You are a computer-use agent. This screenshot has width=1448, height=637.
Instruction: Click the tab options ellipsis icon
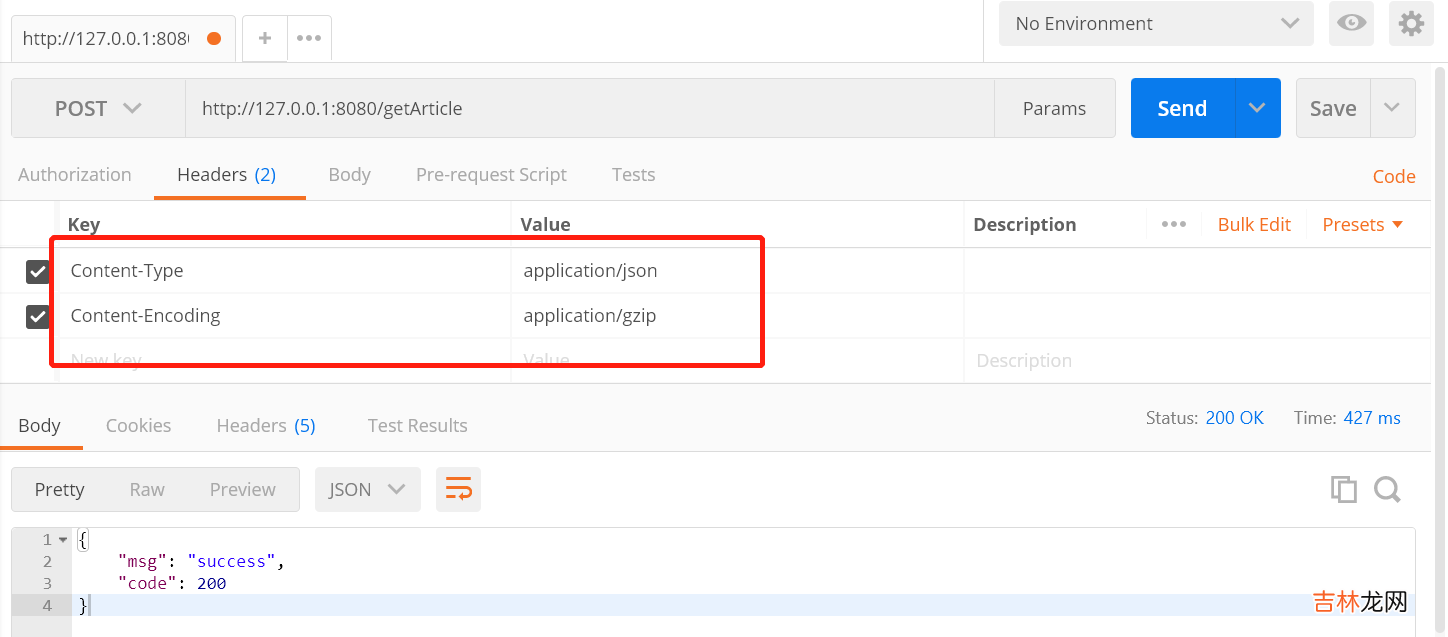[x=309, y=38]
